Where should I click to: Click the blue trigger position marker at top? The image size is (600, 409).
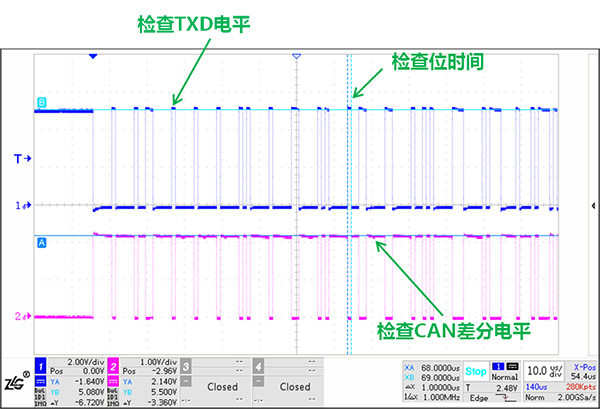93,57
